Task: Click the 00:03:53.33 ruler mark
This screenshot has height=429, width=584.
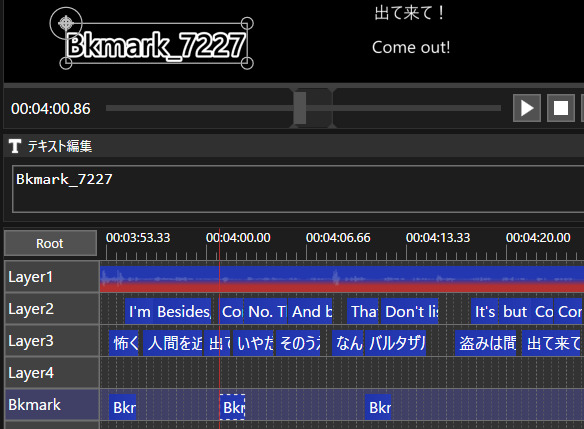Action: [x=138, y=238]
